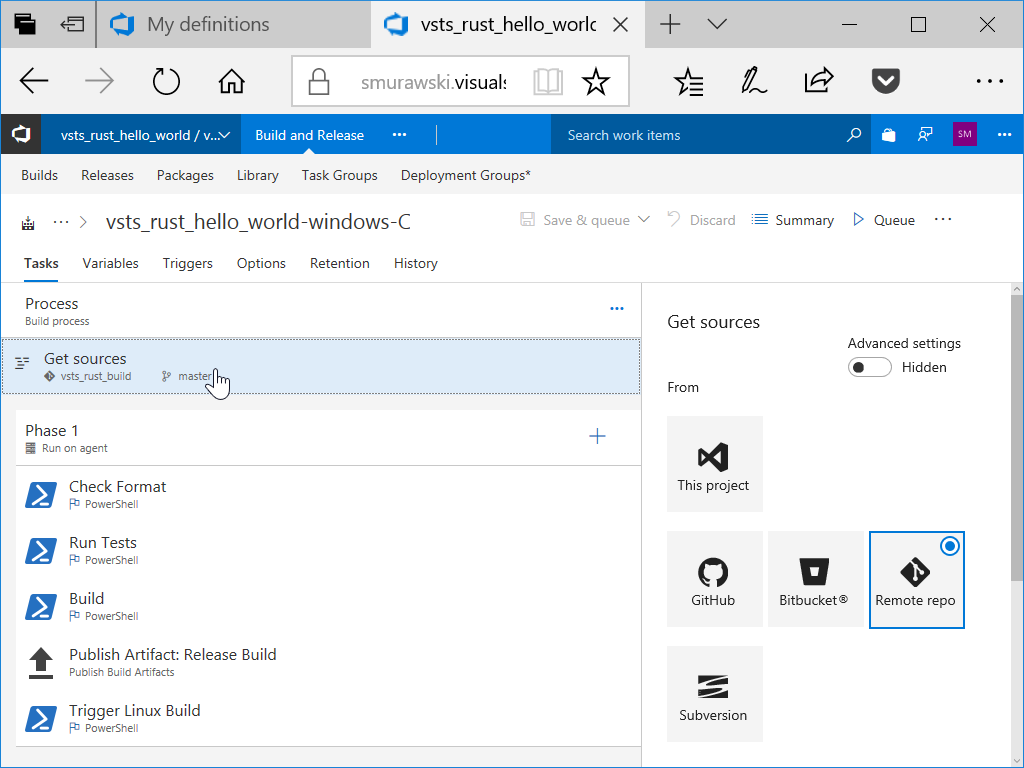Select the This project source tile

pos(714,464)
